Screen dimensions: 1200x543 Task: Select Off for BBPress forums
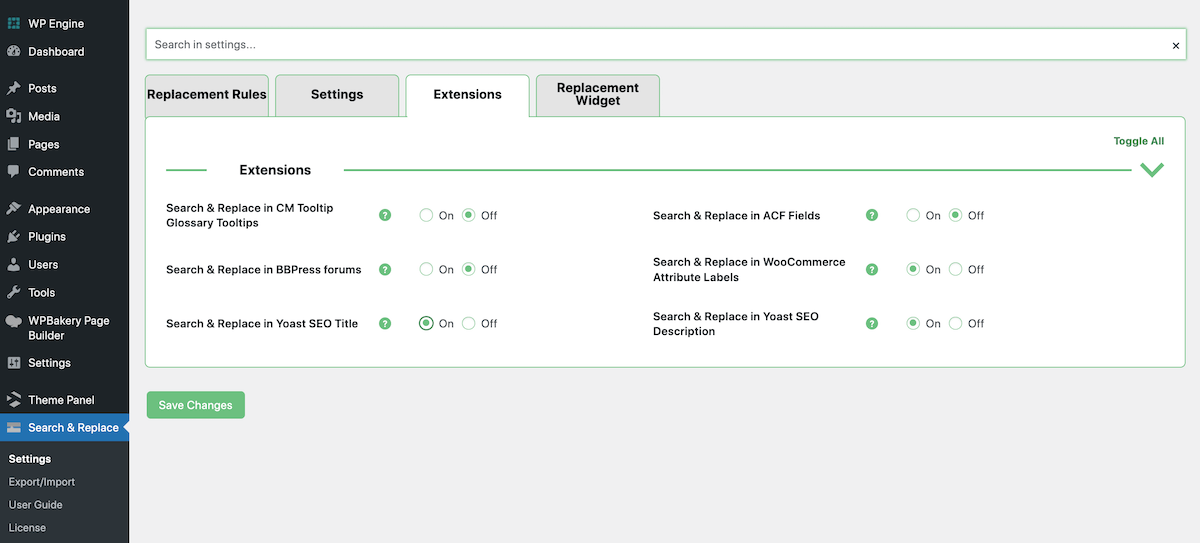coord(468,269)
